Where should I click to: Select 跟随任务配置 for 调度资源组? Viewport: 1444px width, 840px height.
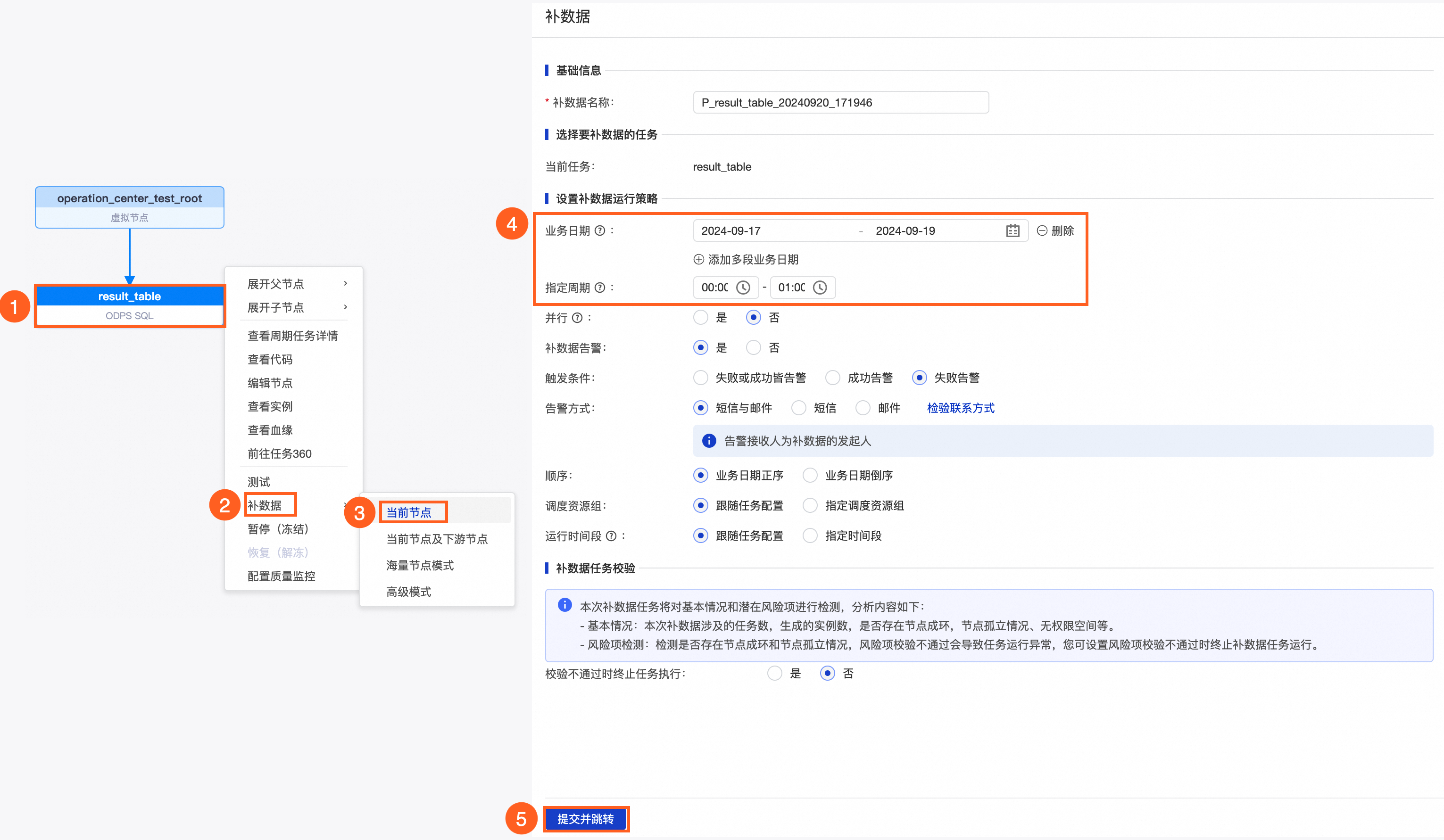coord(700,506)
